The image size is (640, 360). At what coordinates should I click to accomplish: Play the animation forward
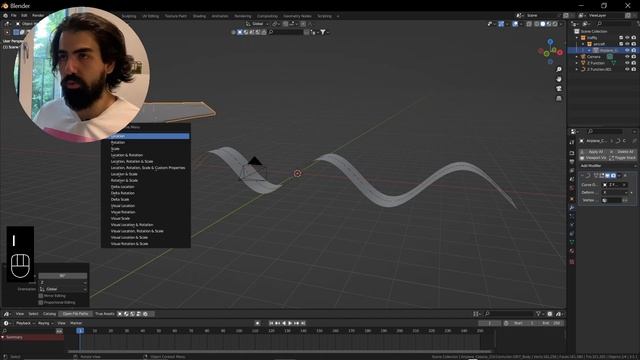[x=290, y=323]
